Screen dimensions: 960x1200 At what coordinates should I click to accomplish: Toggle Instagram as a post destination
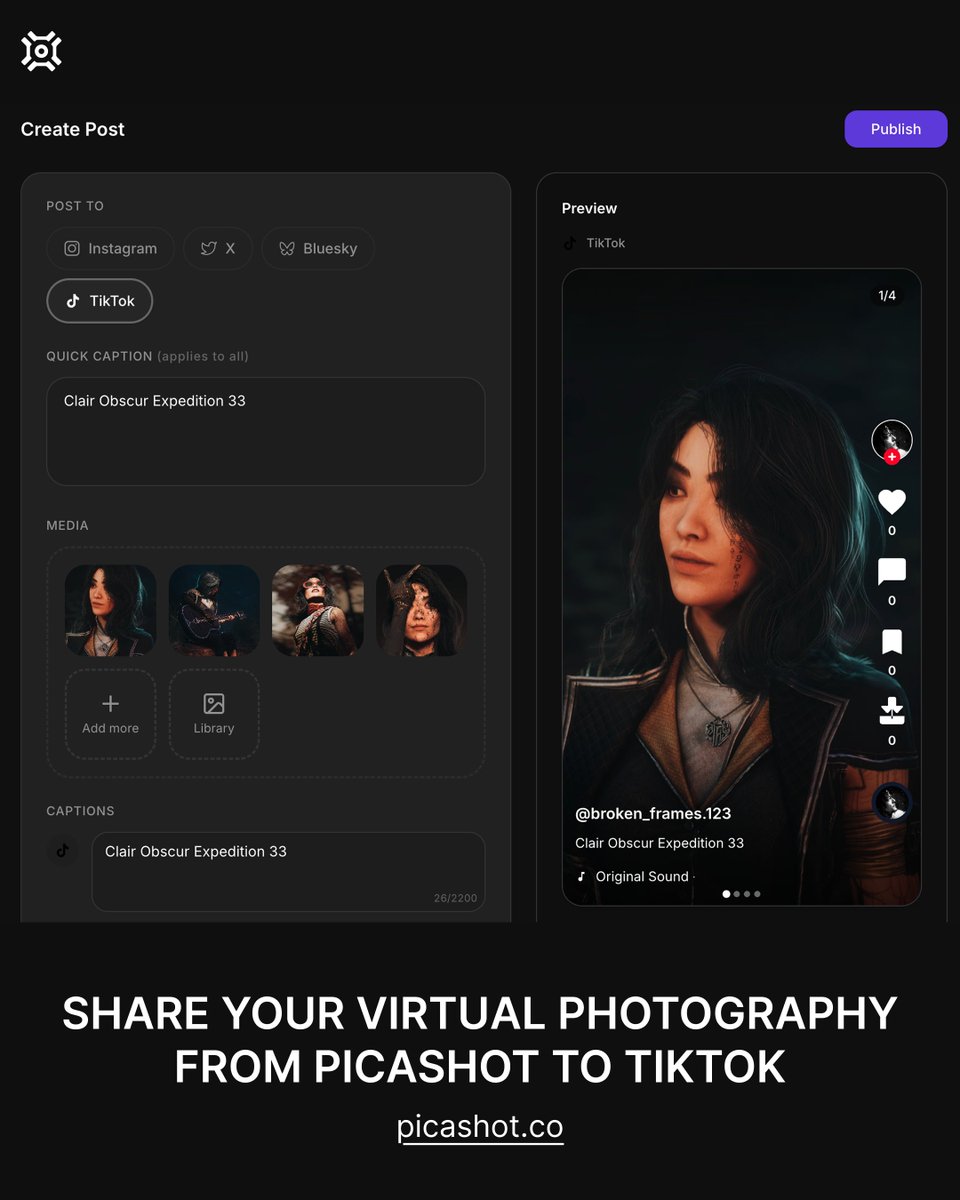click(x=110, y=249)
